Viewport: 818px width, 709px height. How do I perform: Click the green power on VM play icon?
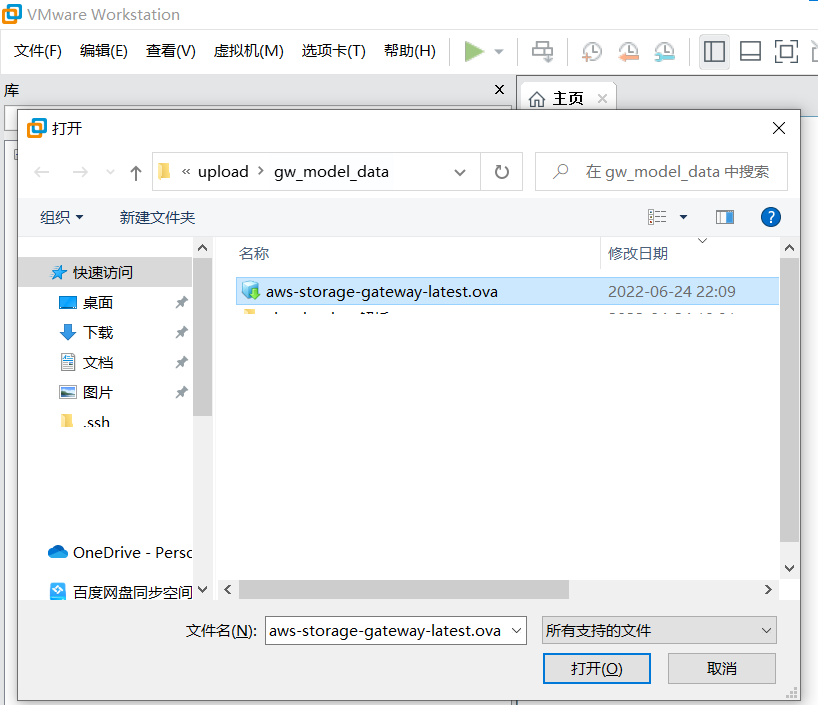tap(474, 51)
